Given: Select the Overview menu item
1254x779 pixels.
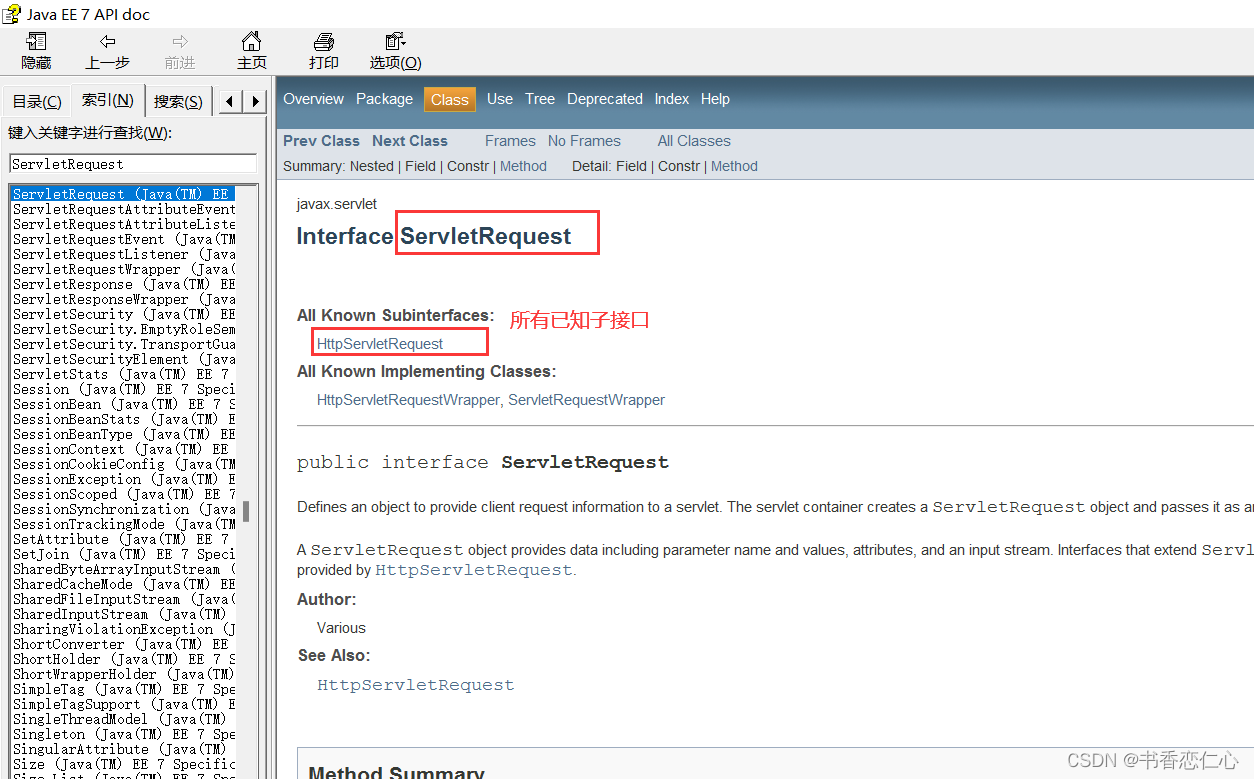Looking at the screenshot, I should [313, 98].
